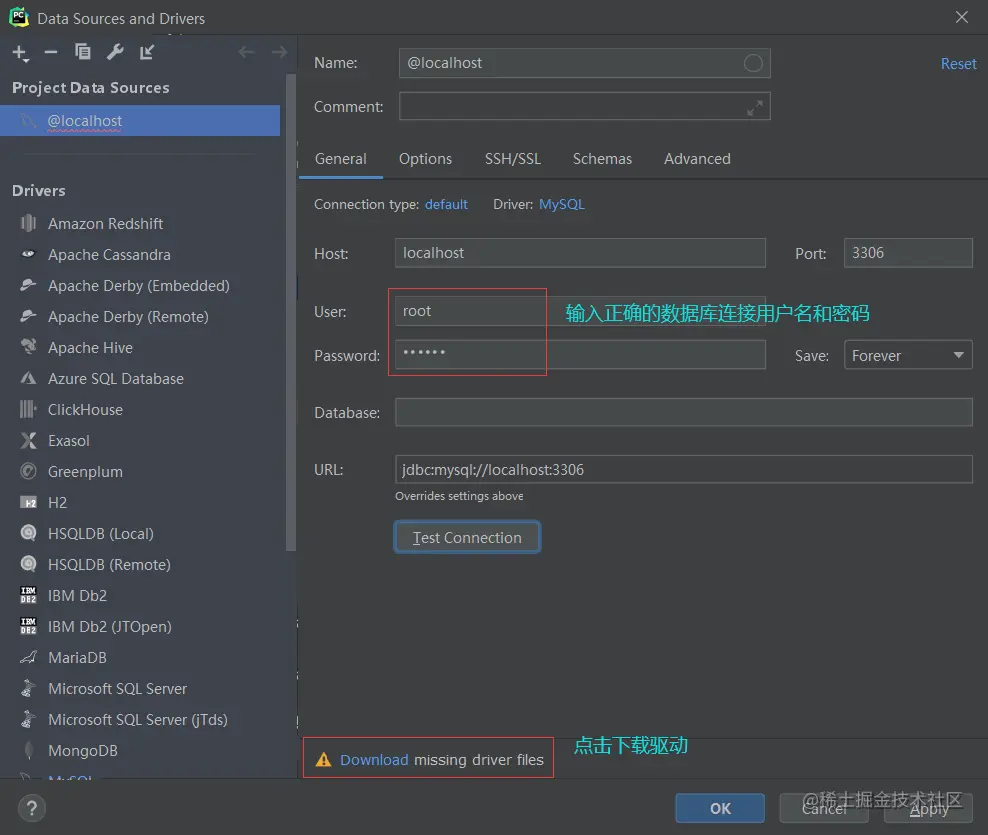Viewport: 988px width, 835px height.
Task: Go back with left arrow icon
Action: click(x=246, y=52)
